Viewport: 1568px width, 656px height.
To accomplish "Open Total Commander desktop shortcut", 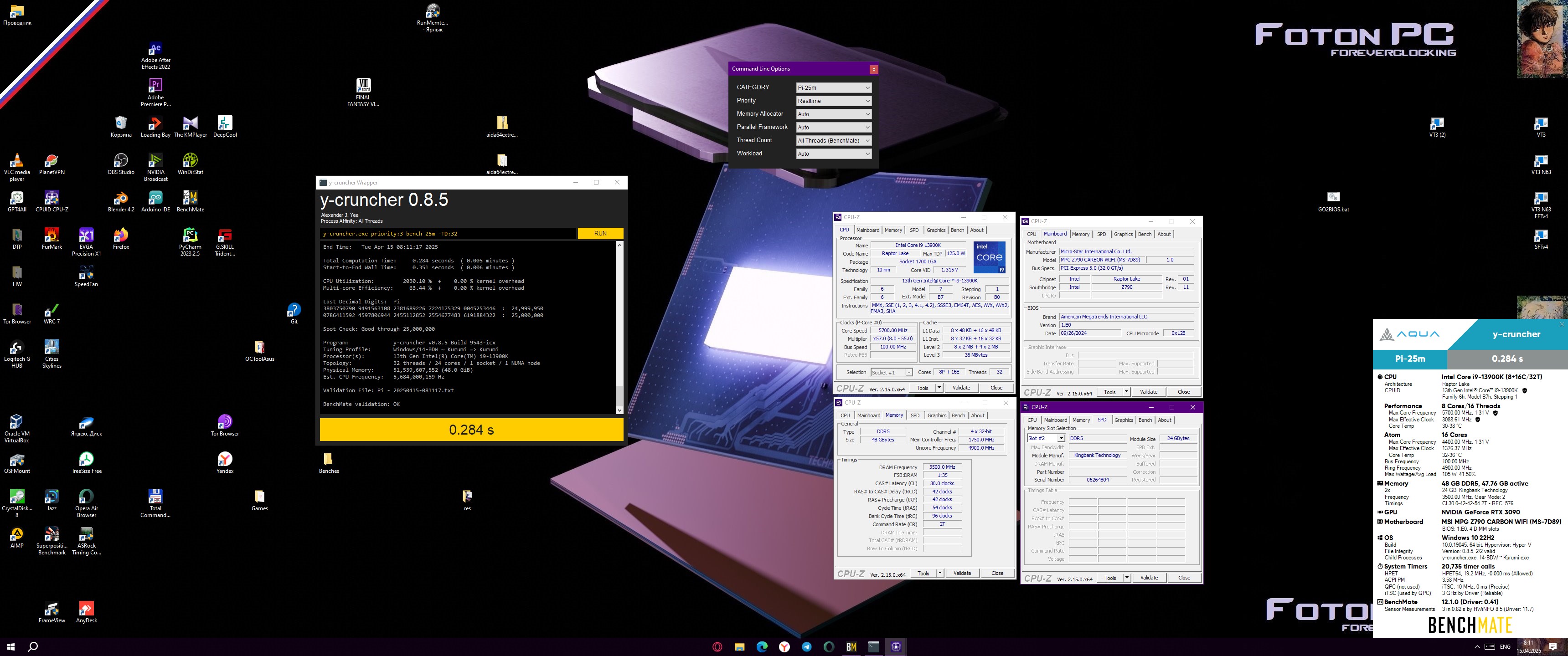I will [155, 503].
